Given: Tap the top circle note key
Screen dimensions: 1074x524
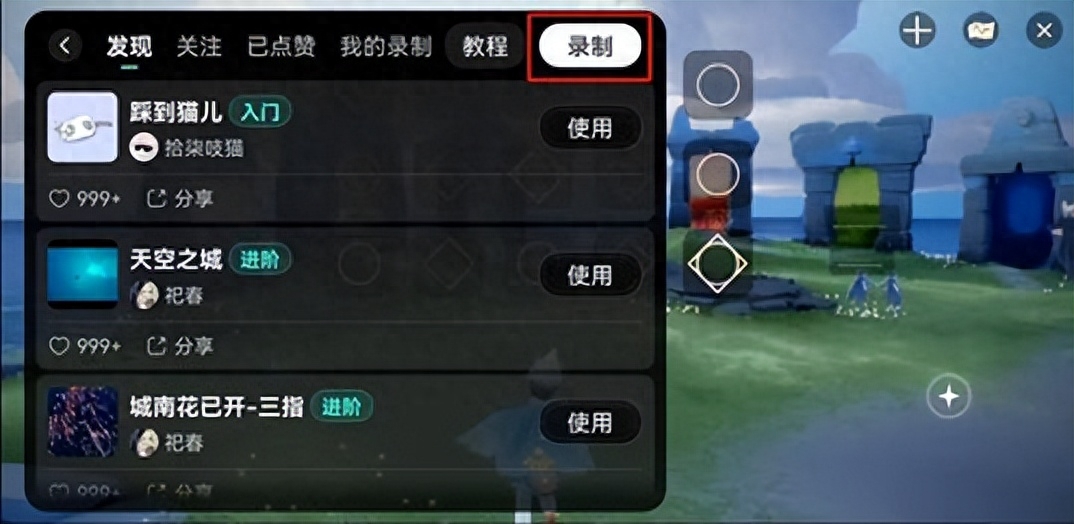Looking at the screenshot, I should (718, 85).
